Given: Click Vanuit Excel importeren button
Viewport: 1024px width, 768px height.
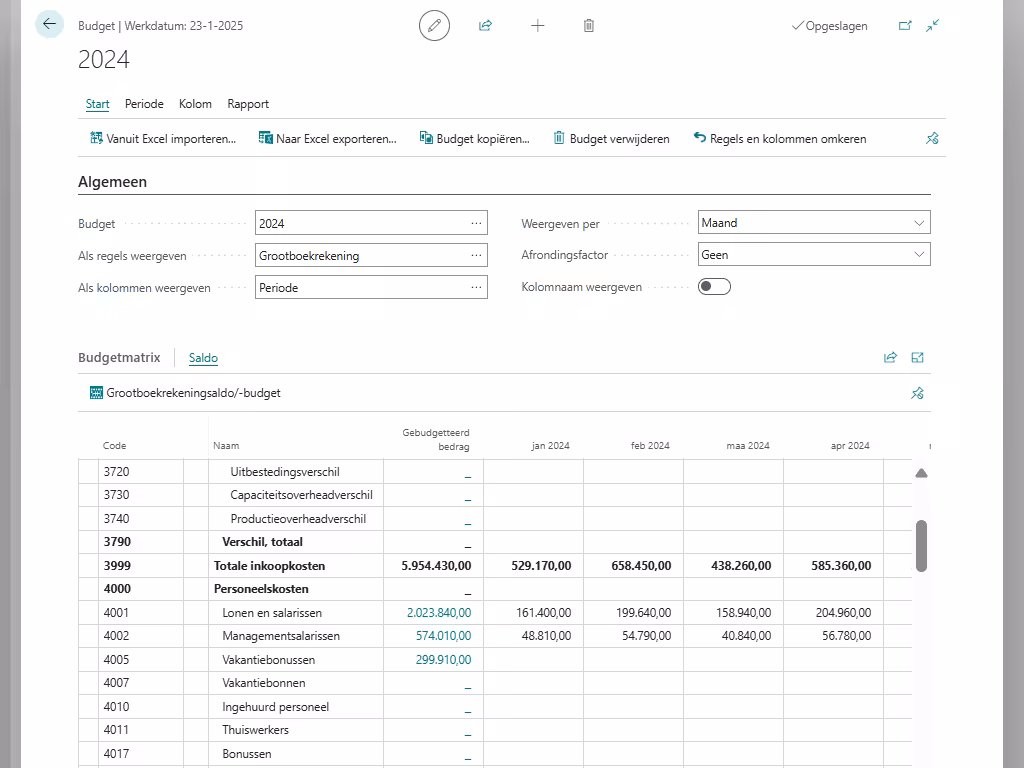Looking at the screenshot, I should point(163,139).
